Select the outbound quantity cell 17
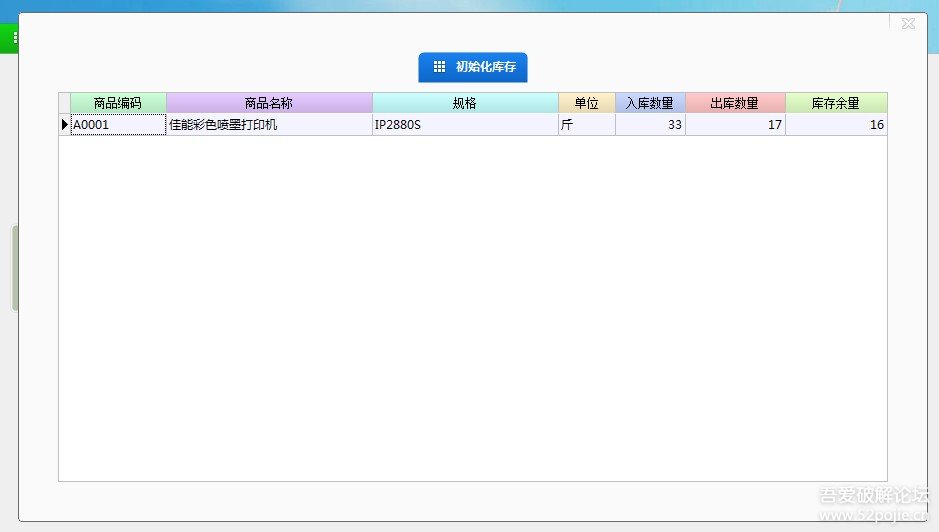Image resolution: width=939 pixels, height=532 pixels. coord(735,125)
